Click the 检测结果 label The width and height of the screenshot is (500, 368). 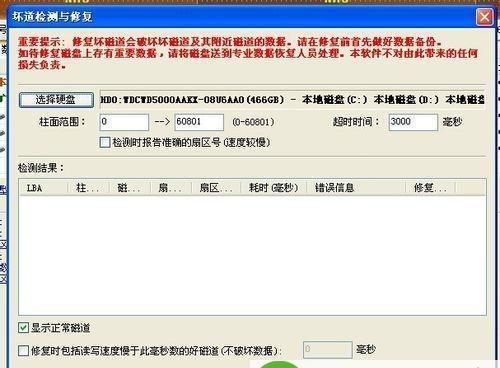tap(41, 168)
